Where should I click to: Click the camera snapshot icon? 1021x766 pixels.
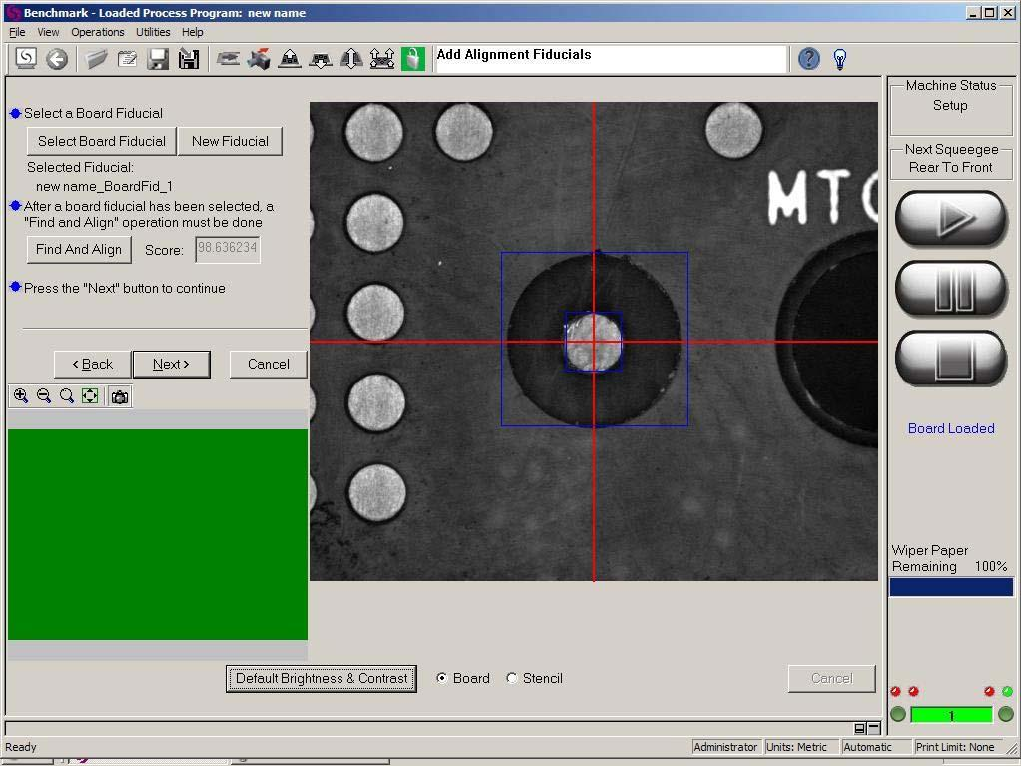tap(120, 396)
